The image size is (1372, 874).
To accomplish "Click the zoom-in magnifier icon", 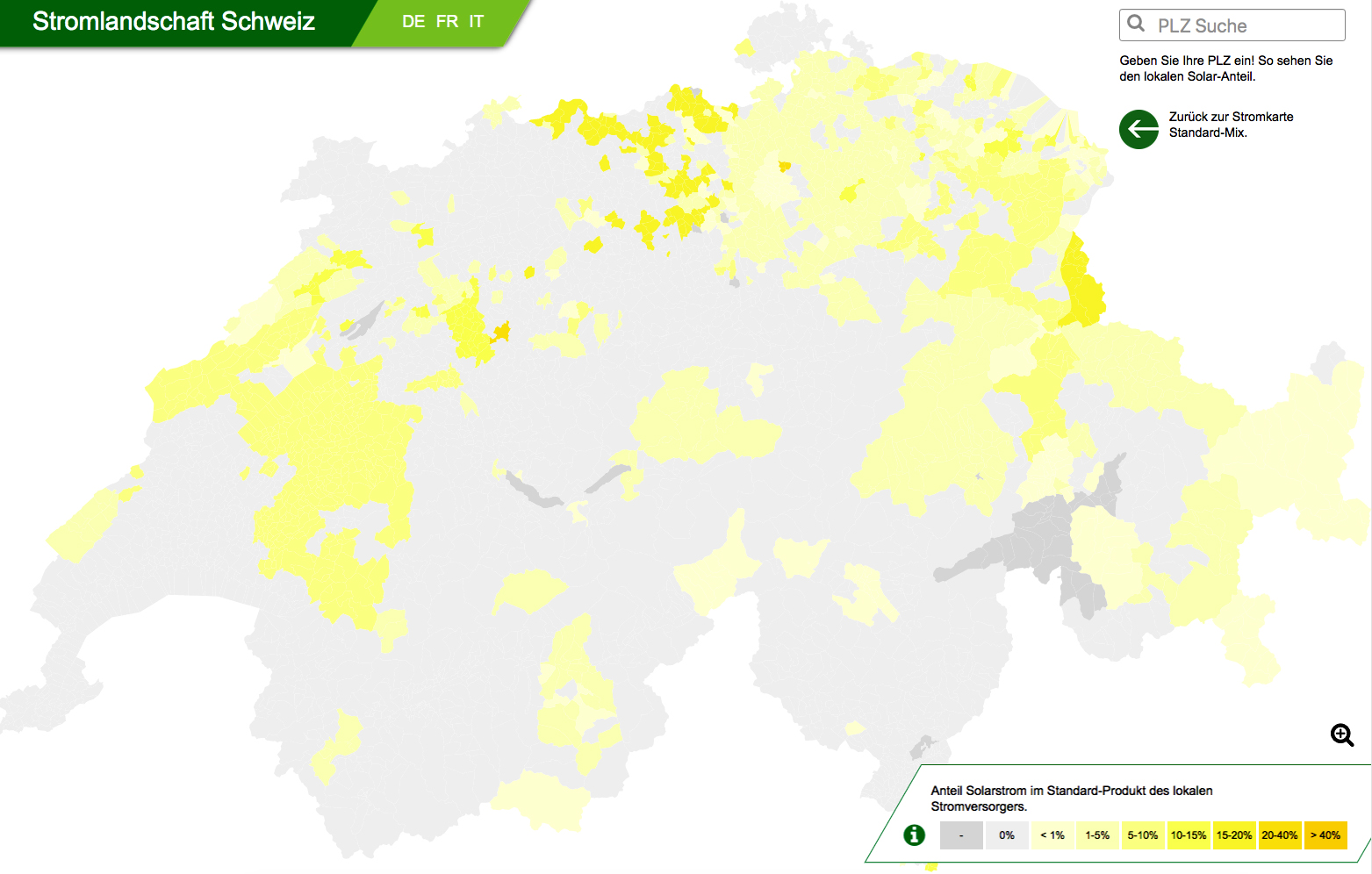I will tap(1342, 735).
